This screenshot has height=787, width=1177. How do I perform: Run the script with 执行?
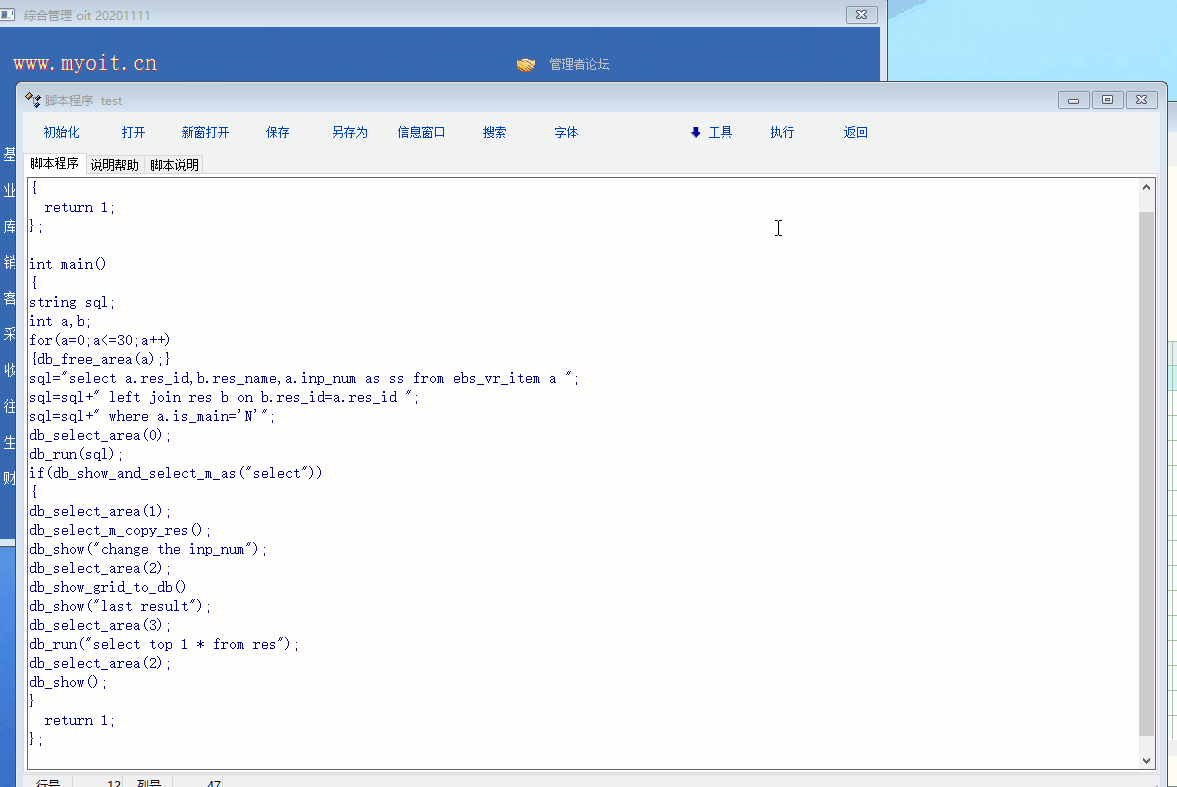782,132
